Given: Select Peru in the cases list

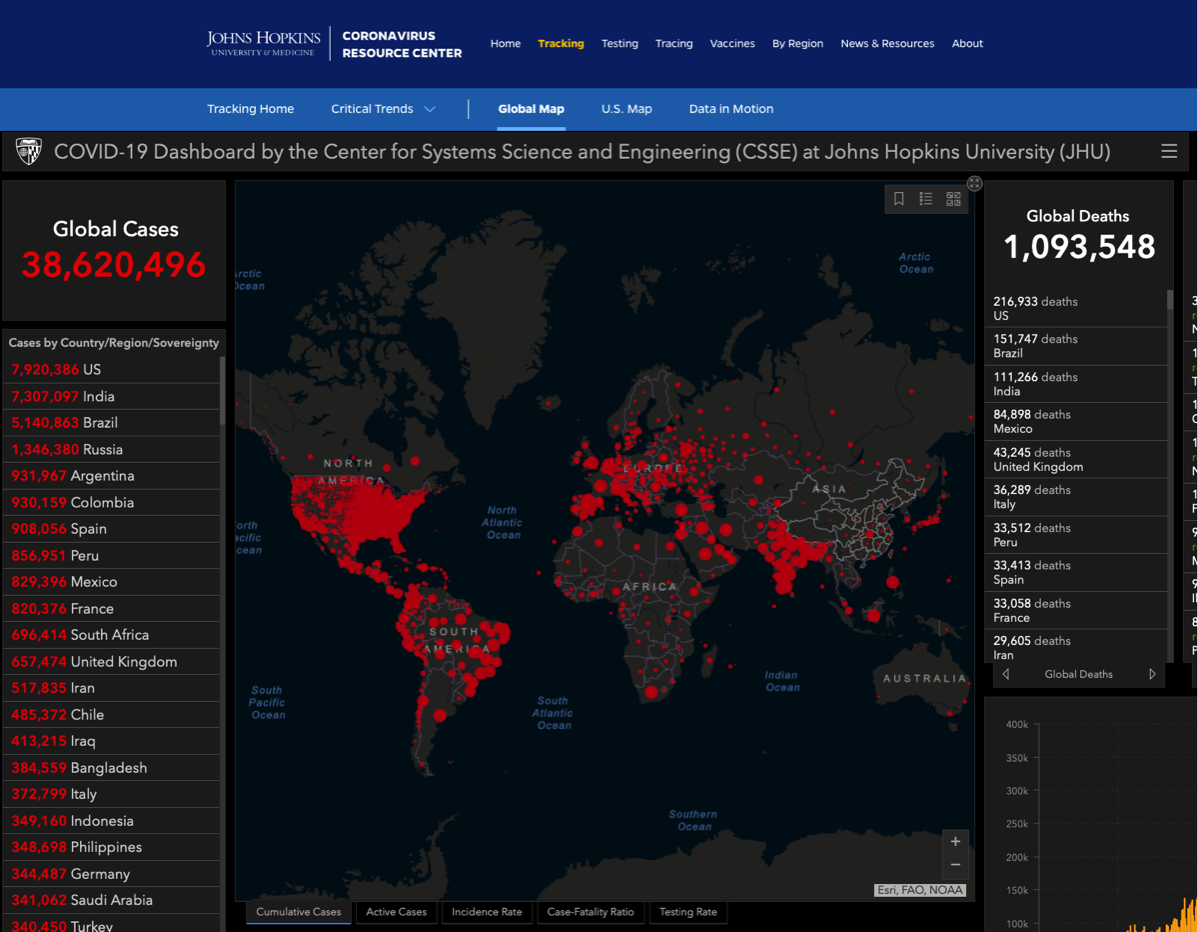Looking at the screenshot, I should [x=111, y=555].
